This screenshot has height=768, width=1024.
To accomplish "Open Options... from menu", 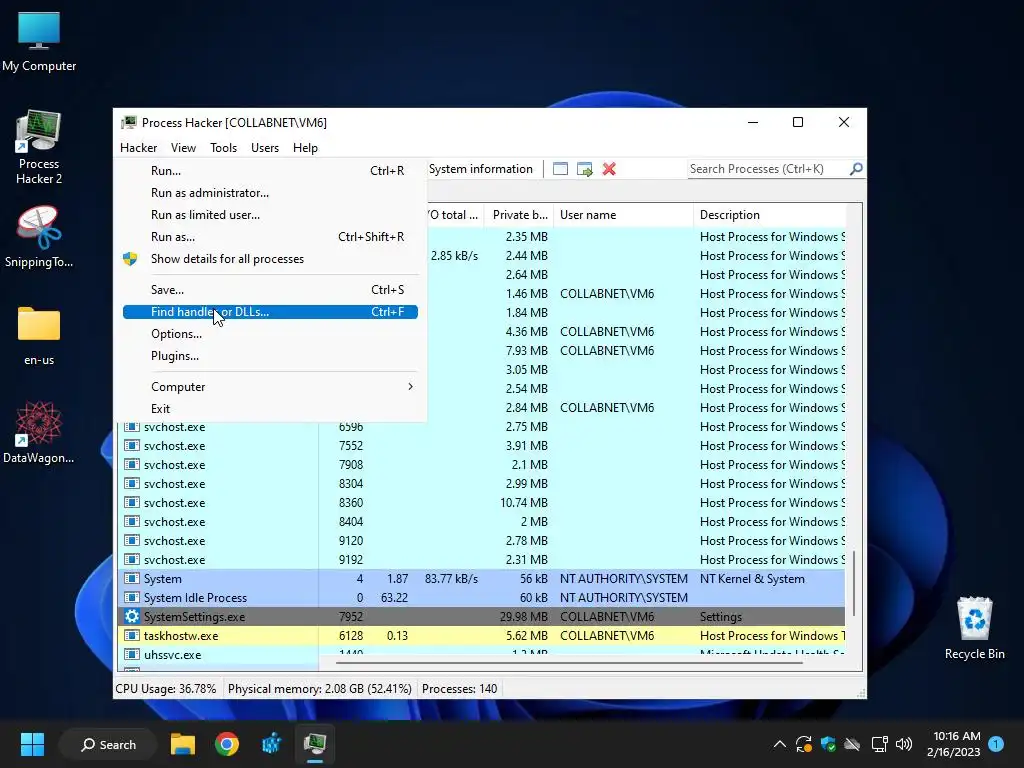I will (270, 334).
